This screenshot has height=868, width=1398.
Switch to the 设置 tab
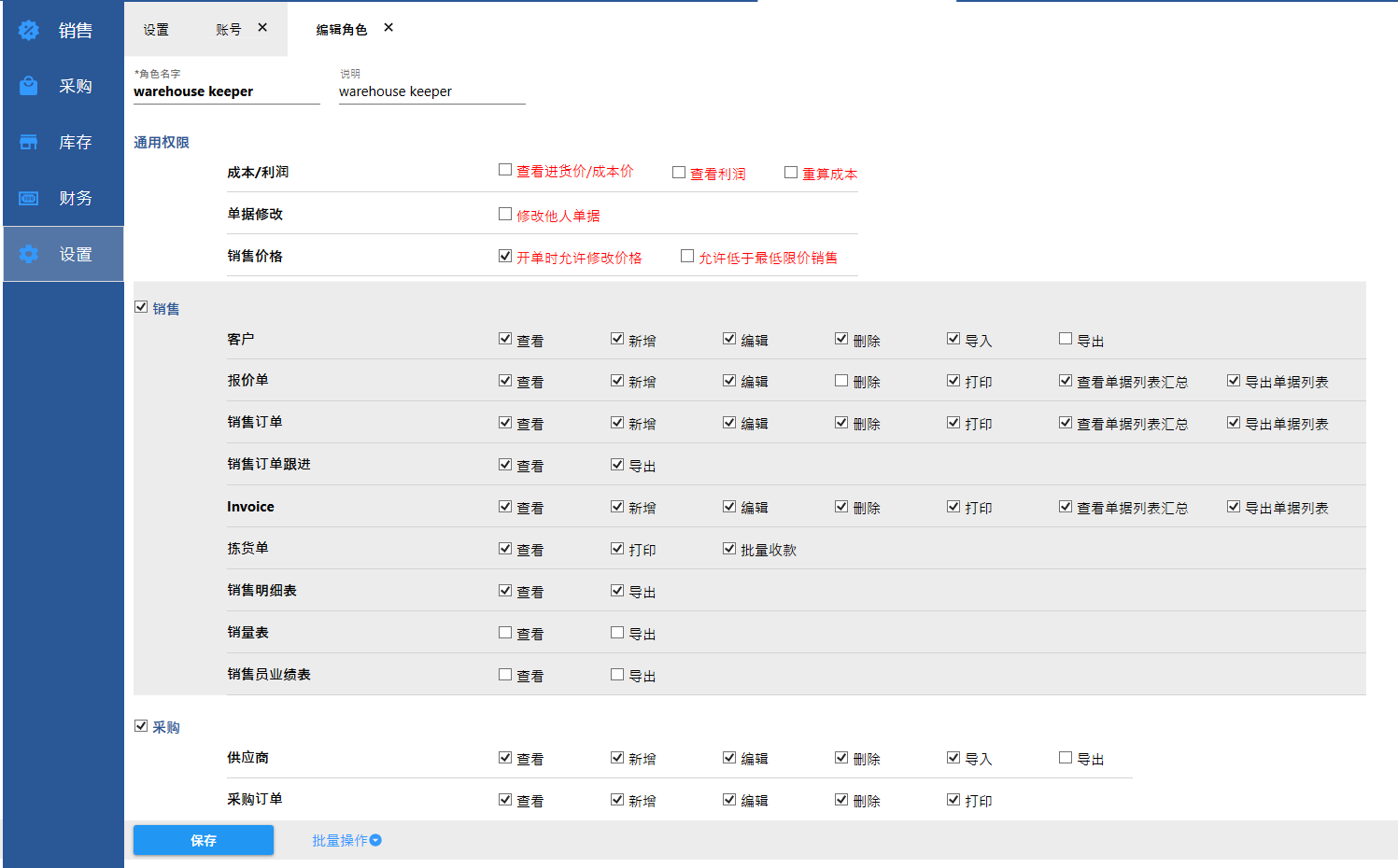156,30
